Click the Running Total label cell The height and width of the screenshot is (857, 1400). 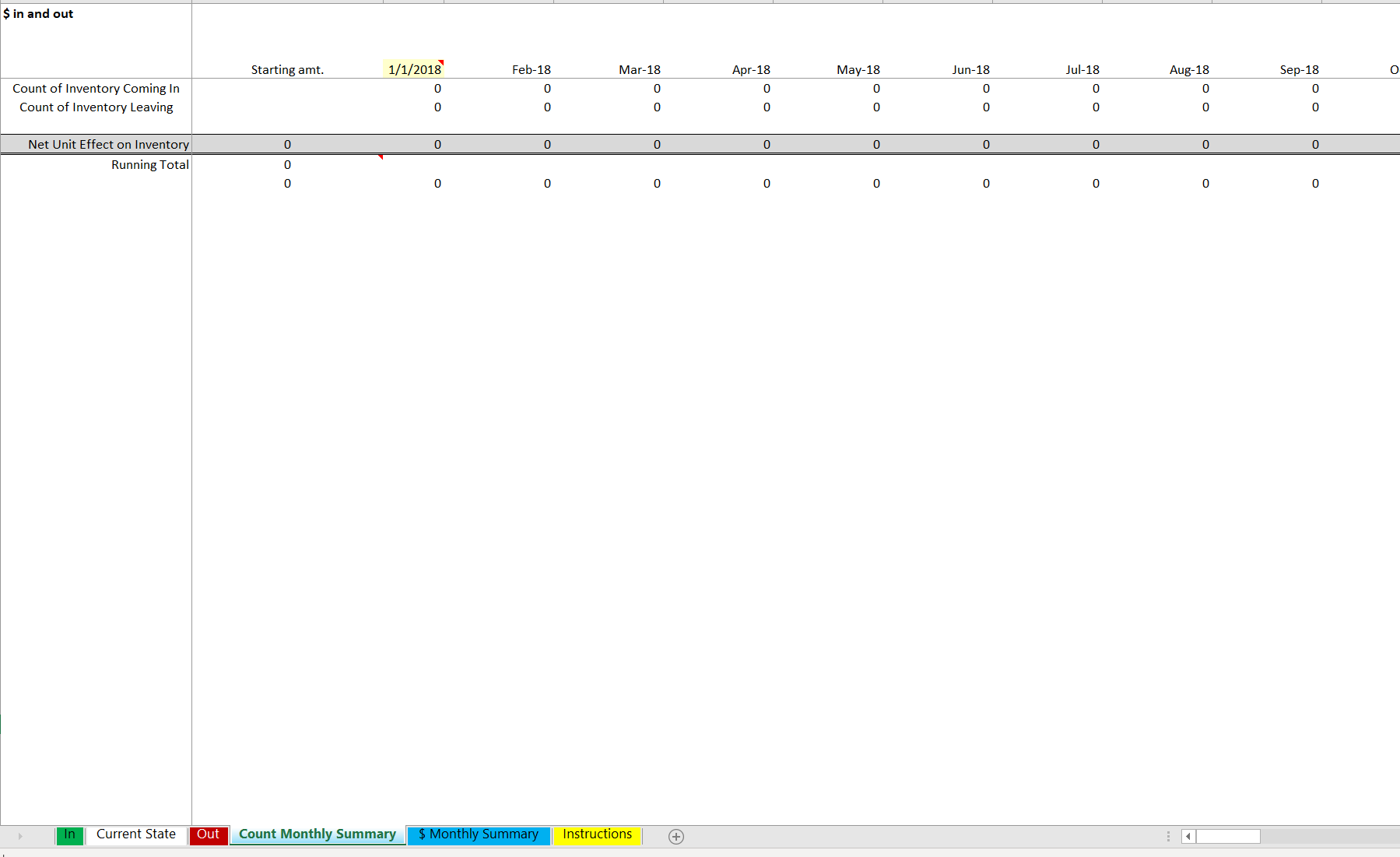pyautogui.click(x=149, y=164)
